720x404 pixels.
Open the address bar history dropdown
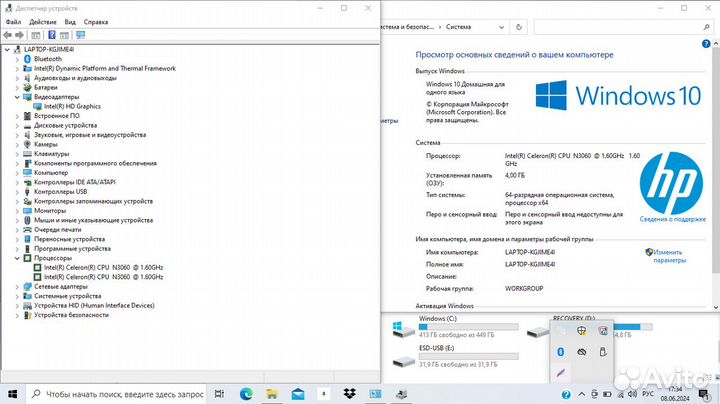(x=501, y=27)
